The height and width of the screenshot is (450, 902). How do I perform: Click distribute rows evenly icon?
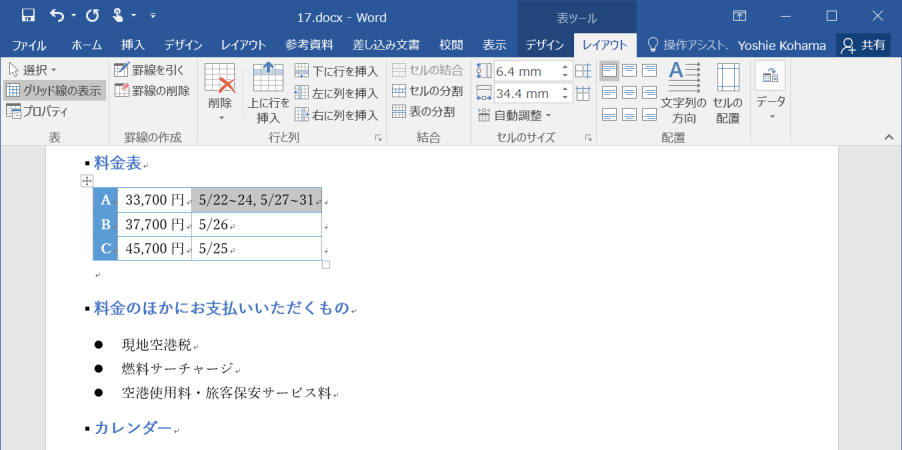click(583, 71)
